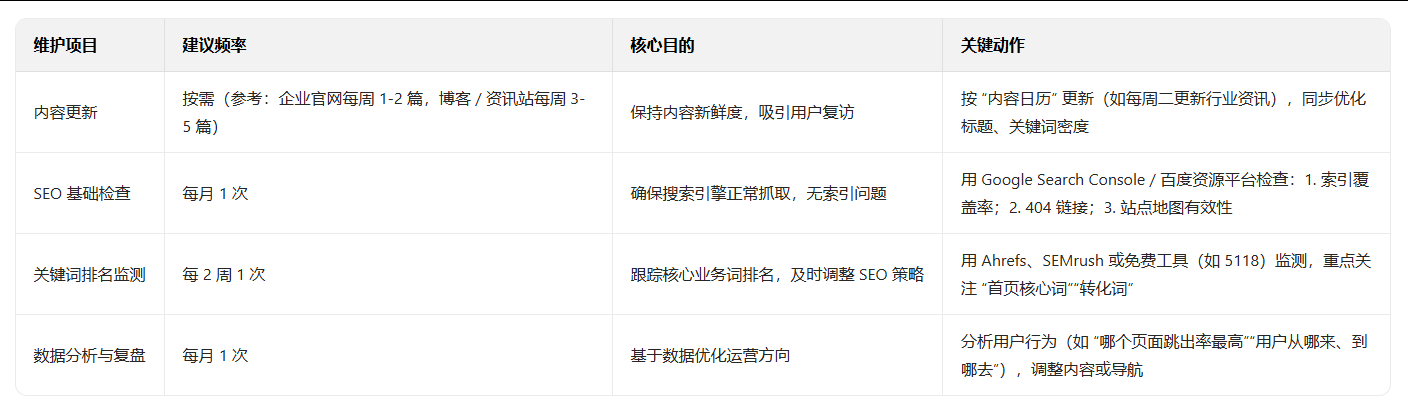Select the 内容更新 row label cell
Screen dimensions: 1408x405
tap(66, 113)
